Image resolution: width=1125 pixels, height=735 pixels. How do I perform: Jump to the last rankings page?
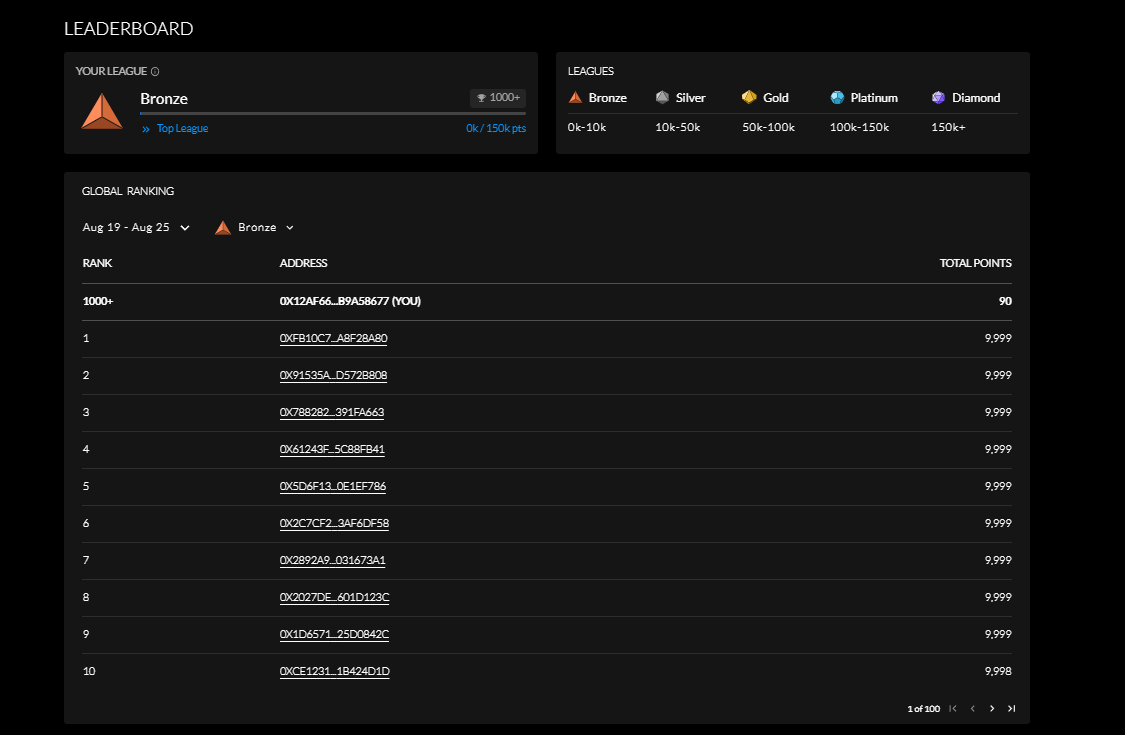[1012, 708]
